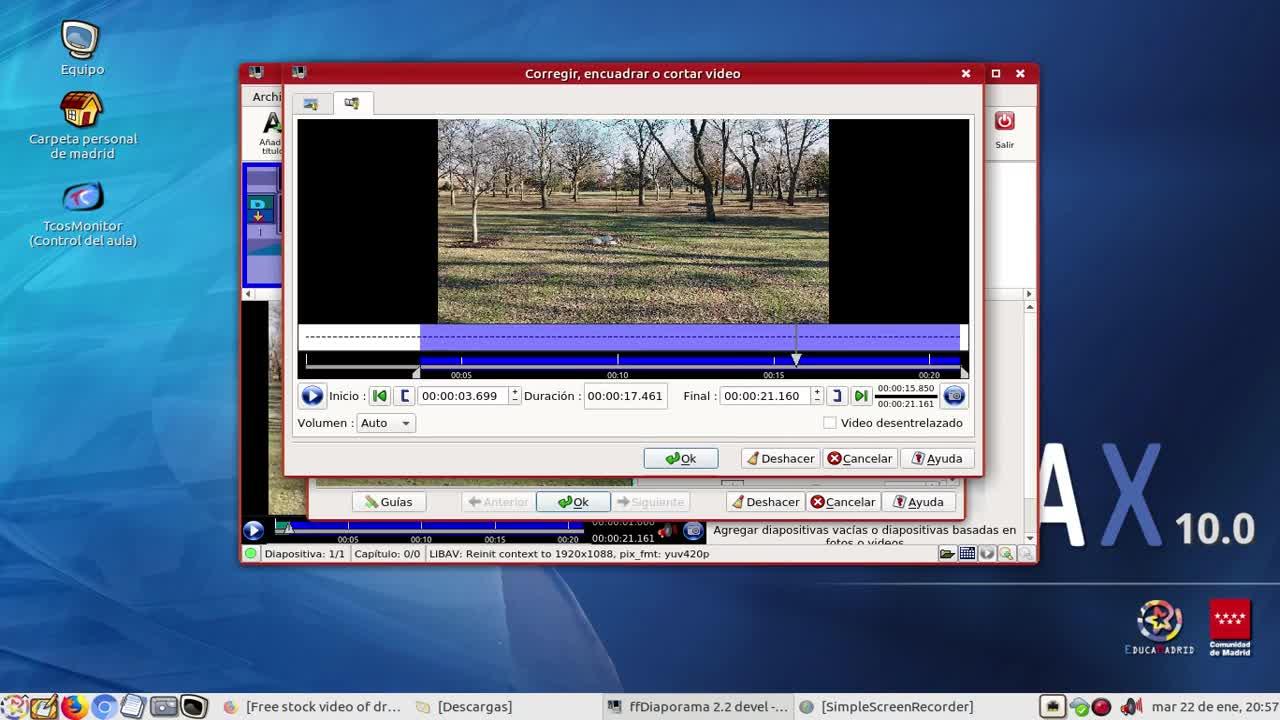Viewport: 1280px width, 720px height.
Task: Switch to the Free stock video browser window
Action: pos(312,707)
